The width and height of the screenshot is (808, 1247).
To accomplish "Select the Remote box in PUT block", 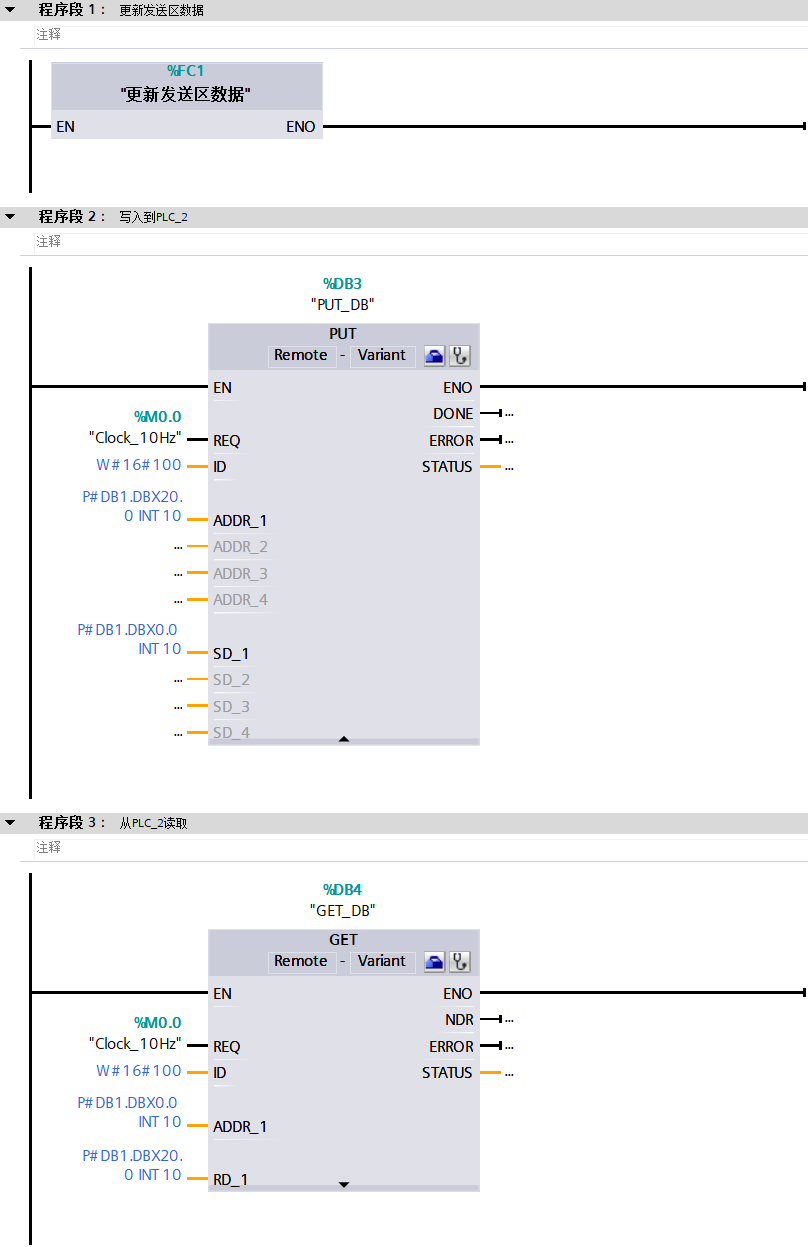I will pos(300,355).
